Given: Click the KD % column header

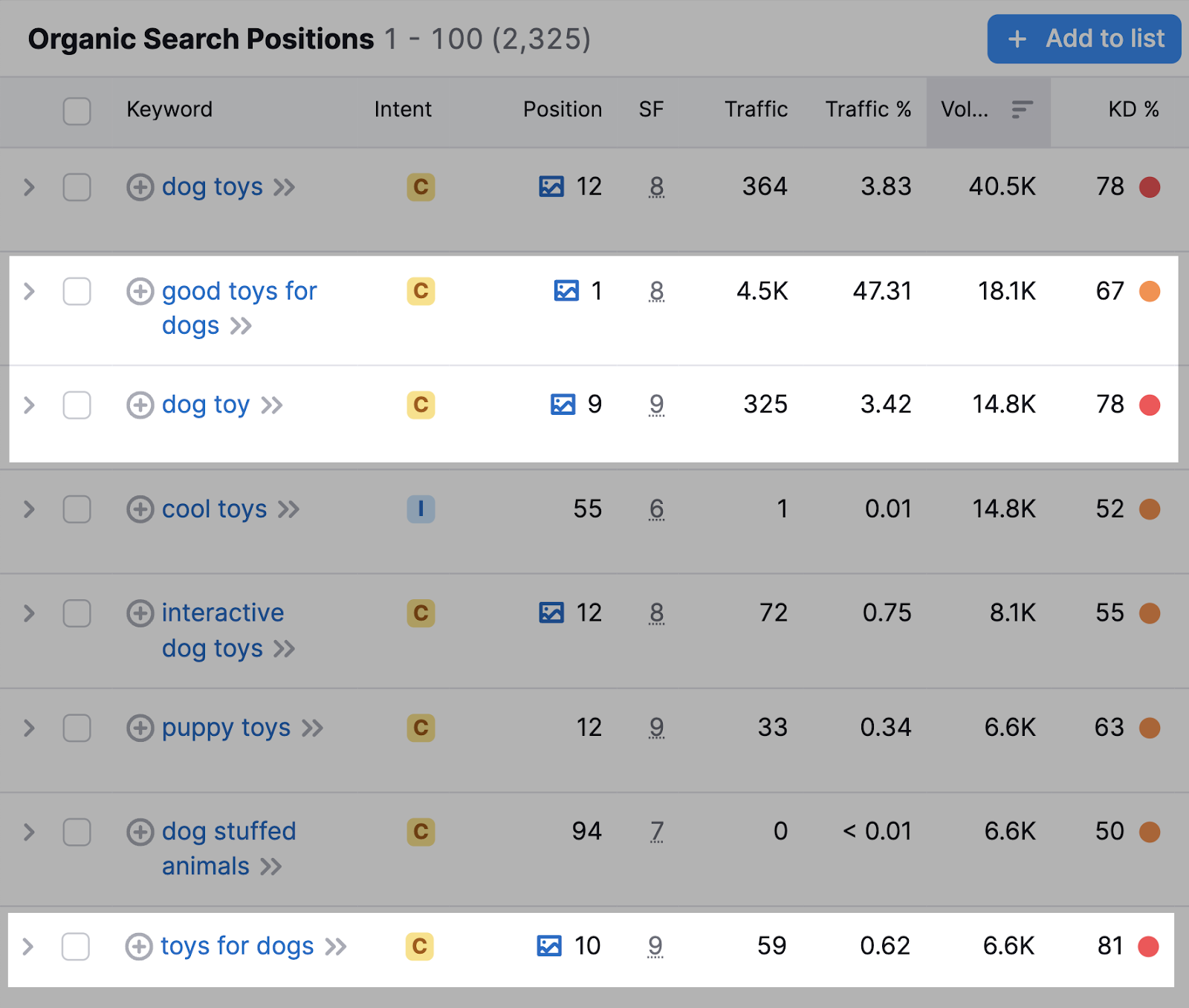Looking at the screenshot, I should point(1133,109).
